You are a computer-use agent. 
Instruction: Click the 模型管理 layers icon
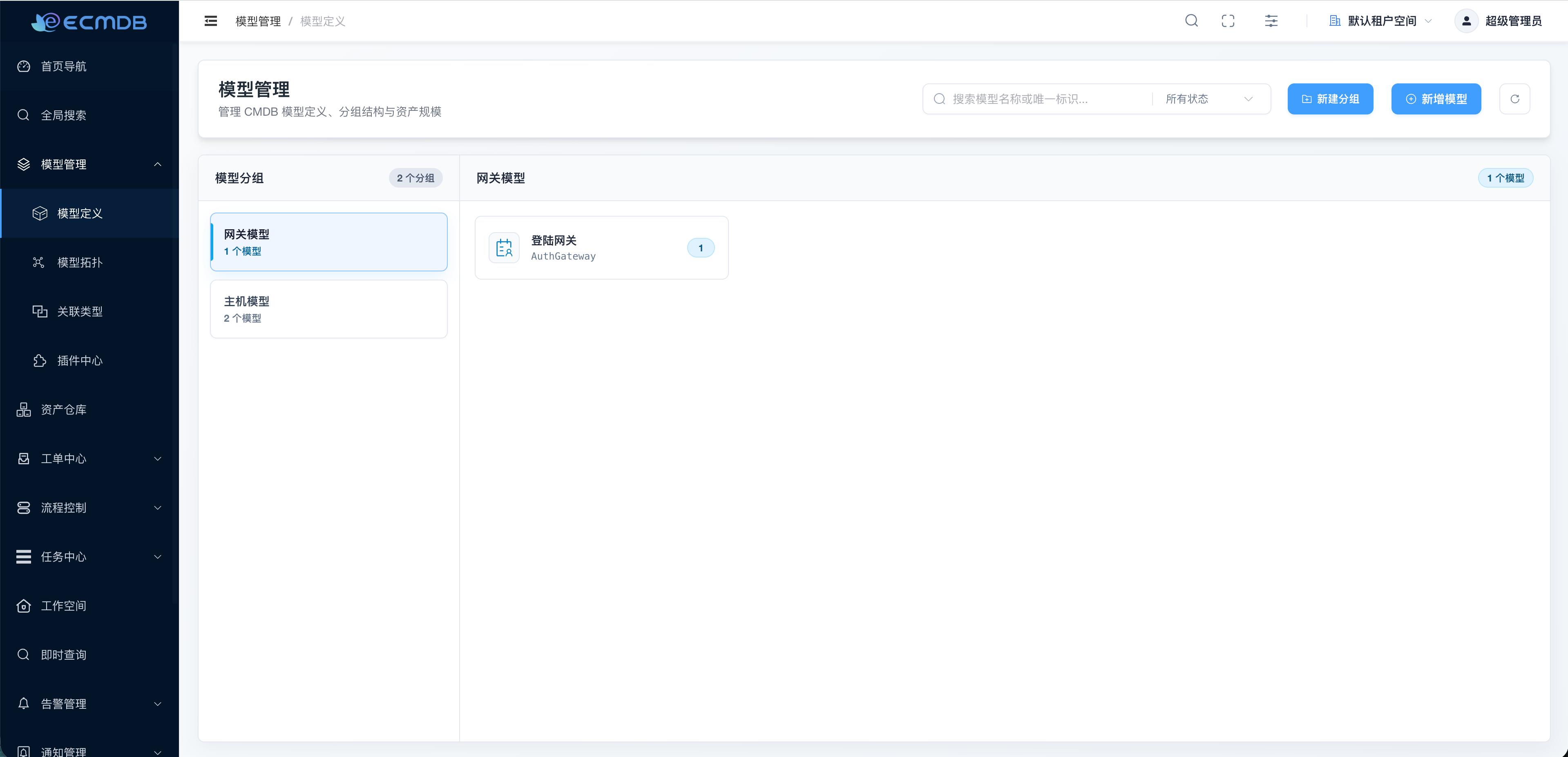24,164
